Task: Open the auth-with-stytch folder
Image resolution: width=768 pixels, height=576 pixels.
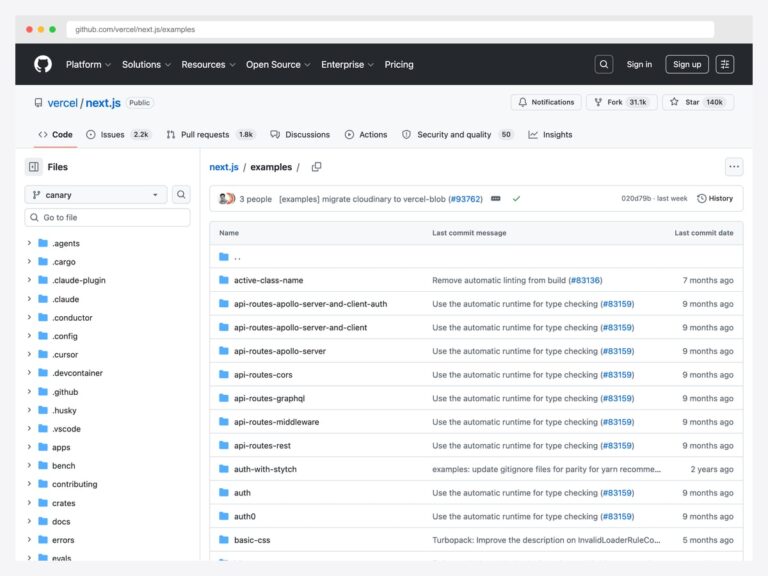Action: tap(265, 469)
